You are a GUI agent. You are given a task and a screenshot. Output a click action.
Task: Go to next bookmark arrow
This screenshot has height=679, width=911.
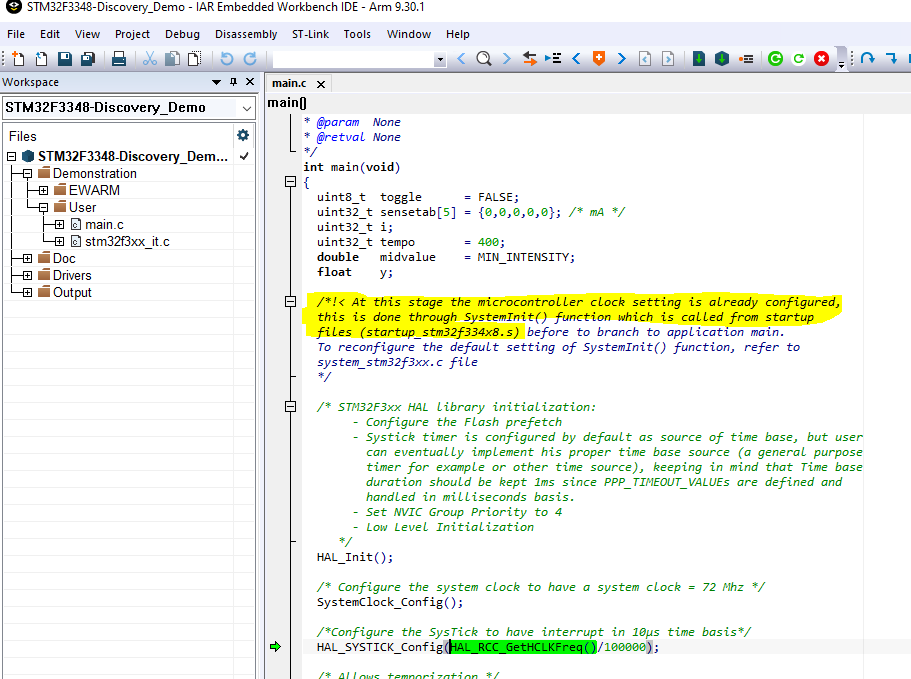(622, 59)
